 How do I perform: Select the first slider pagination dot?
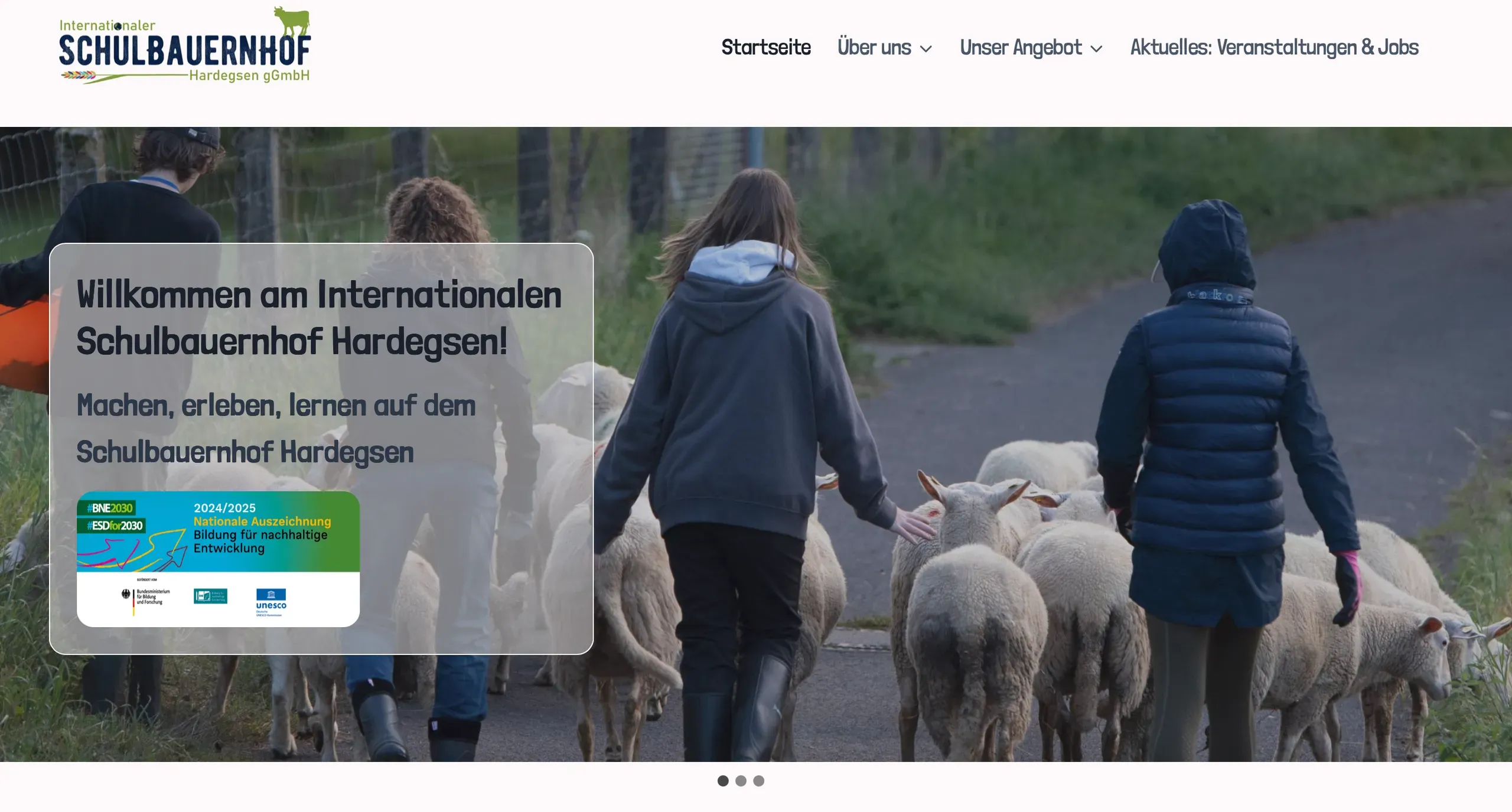[723, 781]
